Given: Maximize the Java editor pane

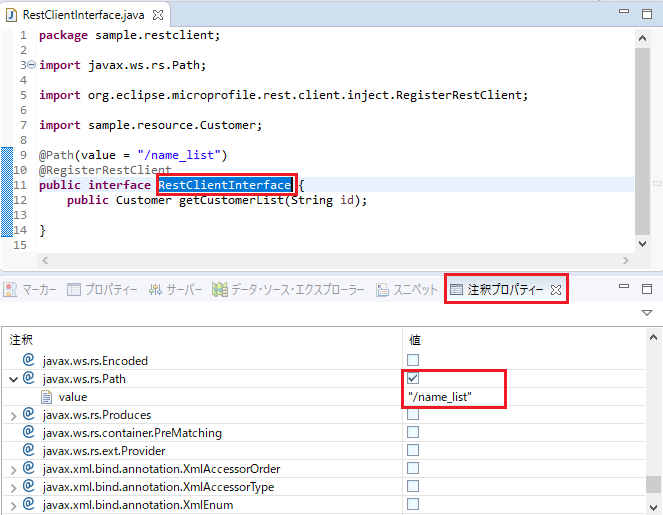Looking at the screenshot, I should [x=647, y=14].
